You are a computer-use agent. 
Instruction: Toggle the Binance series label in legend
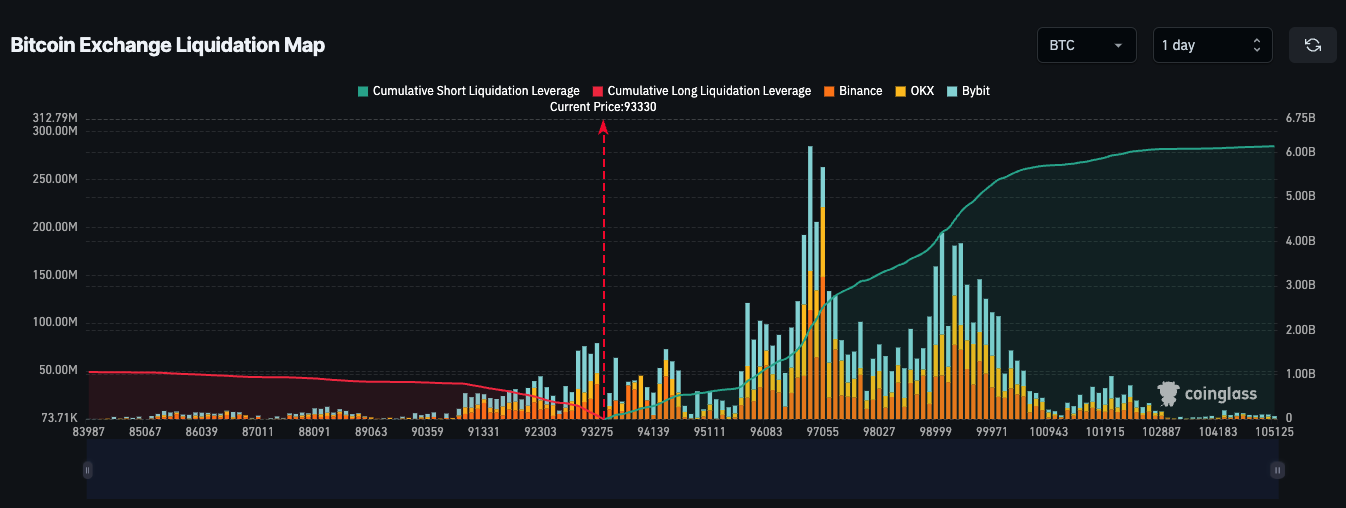pyautogui.click(x=860, y=91)
